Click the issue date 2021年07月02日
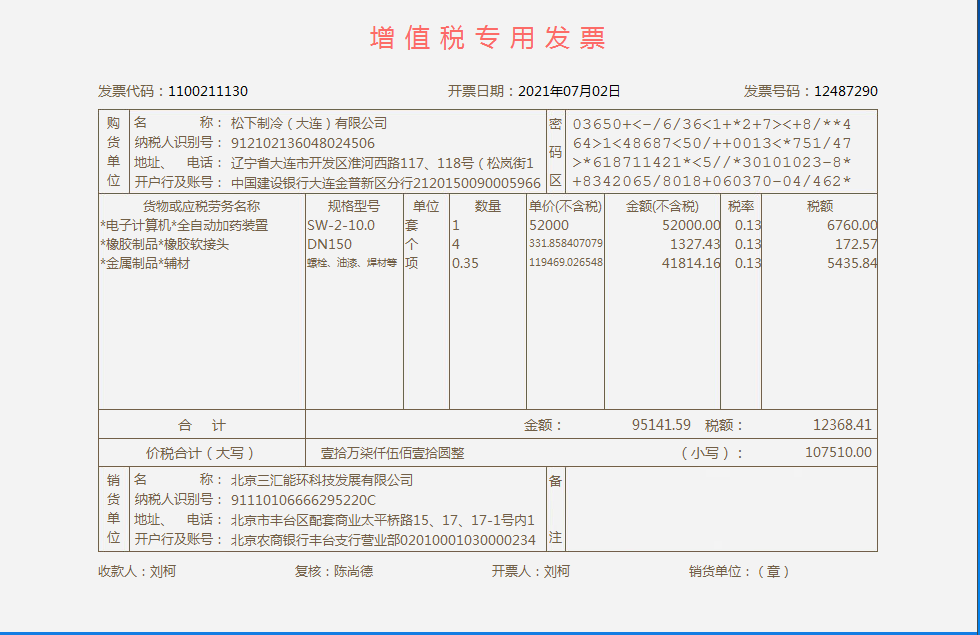The height and width of the screenshot is (635, 980). 569,91
